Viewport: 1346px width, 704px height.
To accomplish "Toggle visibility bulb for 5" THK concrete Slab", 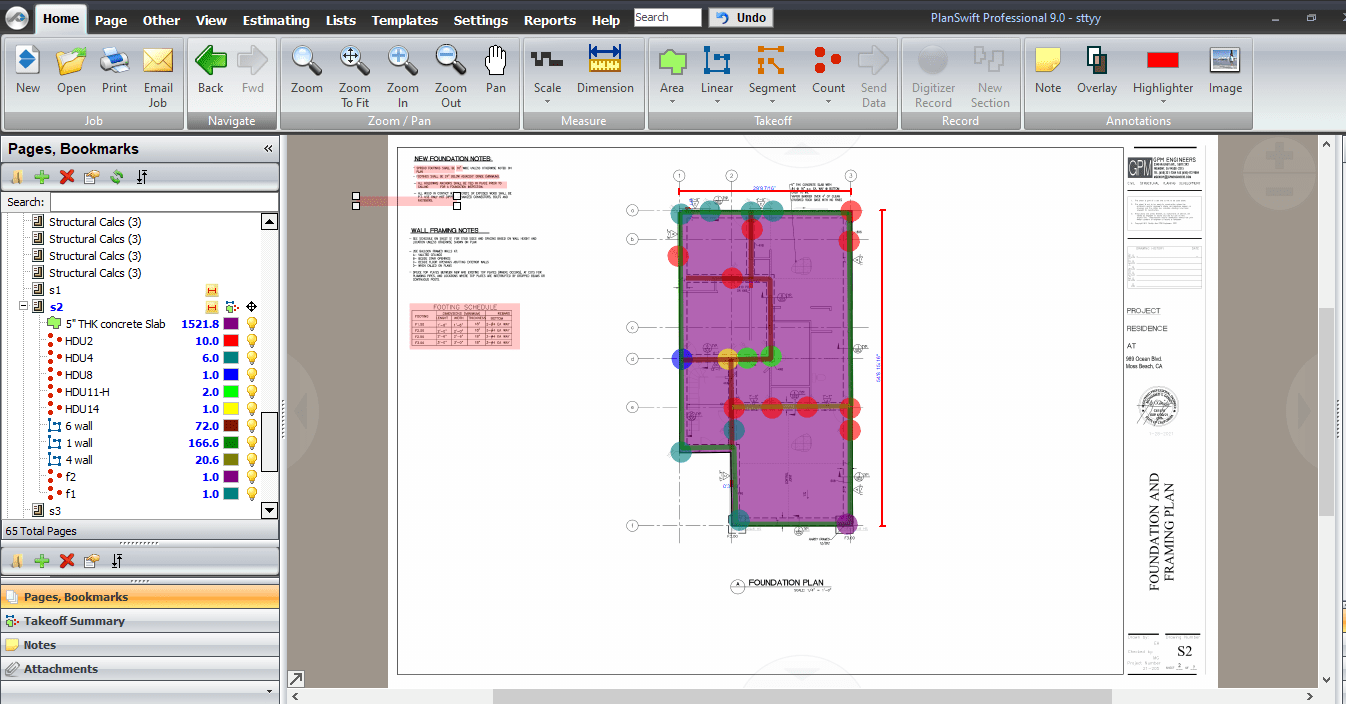I will (252, 324).
